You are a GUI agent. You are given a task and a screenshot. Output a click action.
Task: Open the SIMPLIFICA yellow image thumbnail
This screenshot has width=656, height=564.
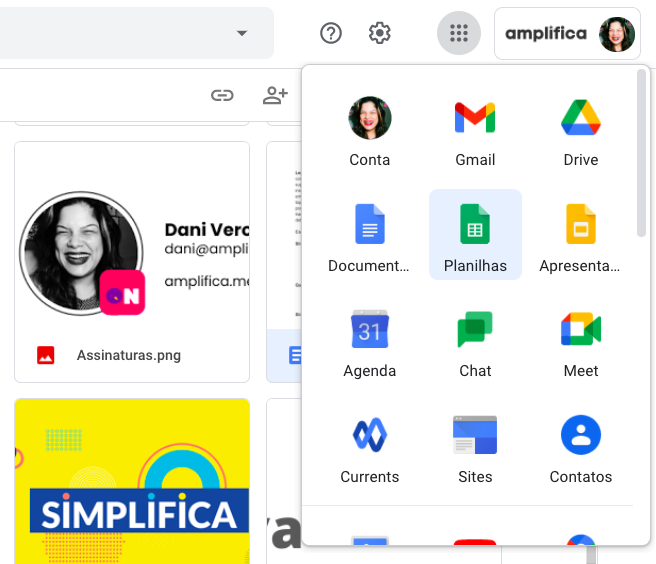click(x=132, y=481)
